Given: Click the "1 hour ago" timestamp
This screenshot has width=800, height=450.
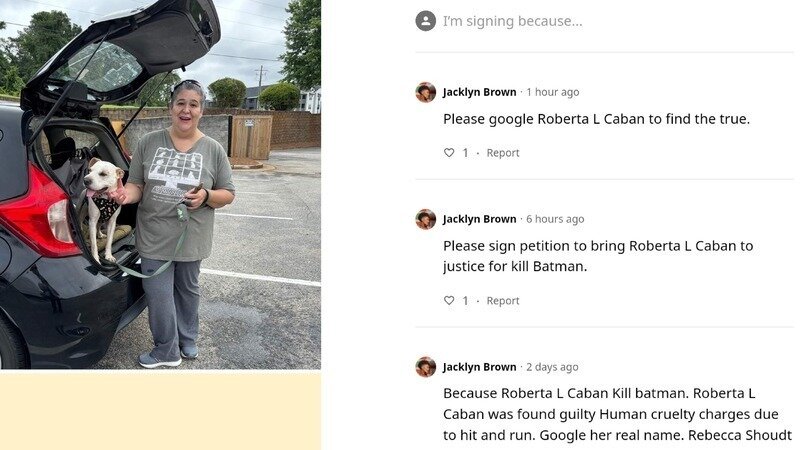Looking at the screenshot, I should click(x=553, y=92).
